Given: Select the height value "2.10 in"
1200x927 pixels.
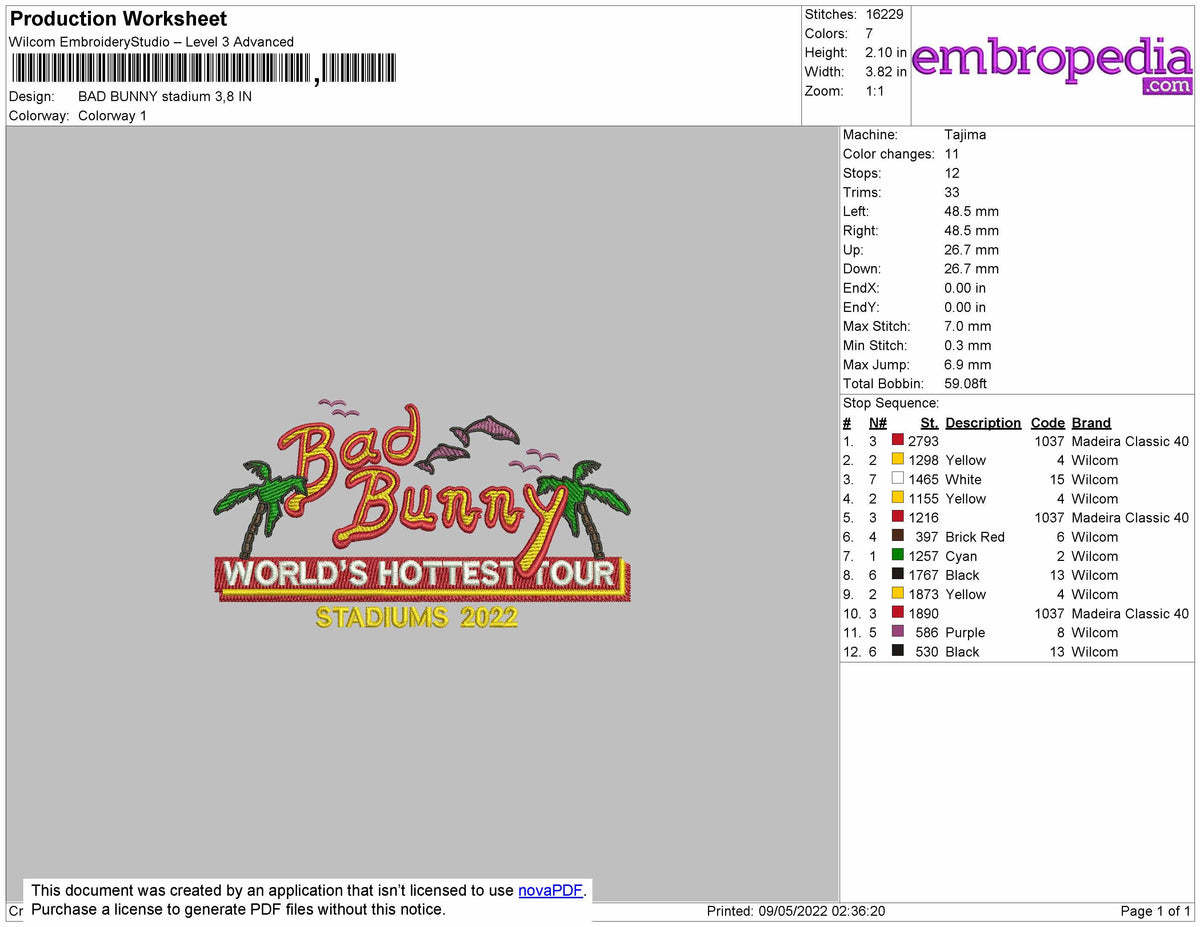Looking at the screenshot, I should (886, 53).
